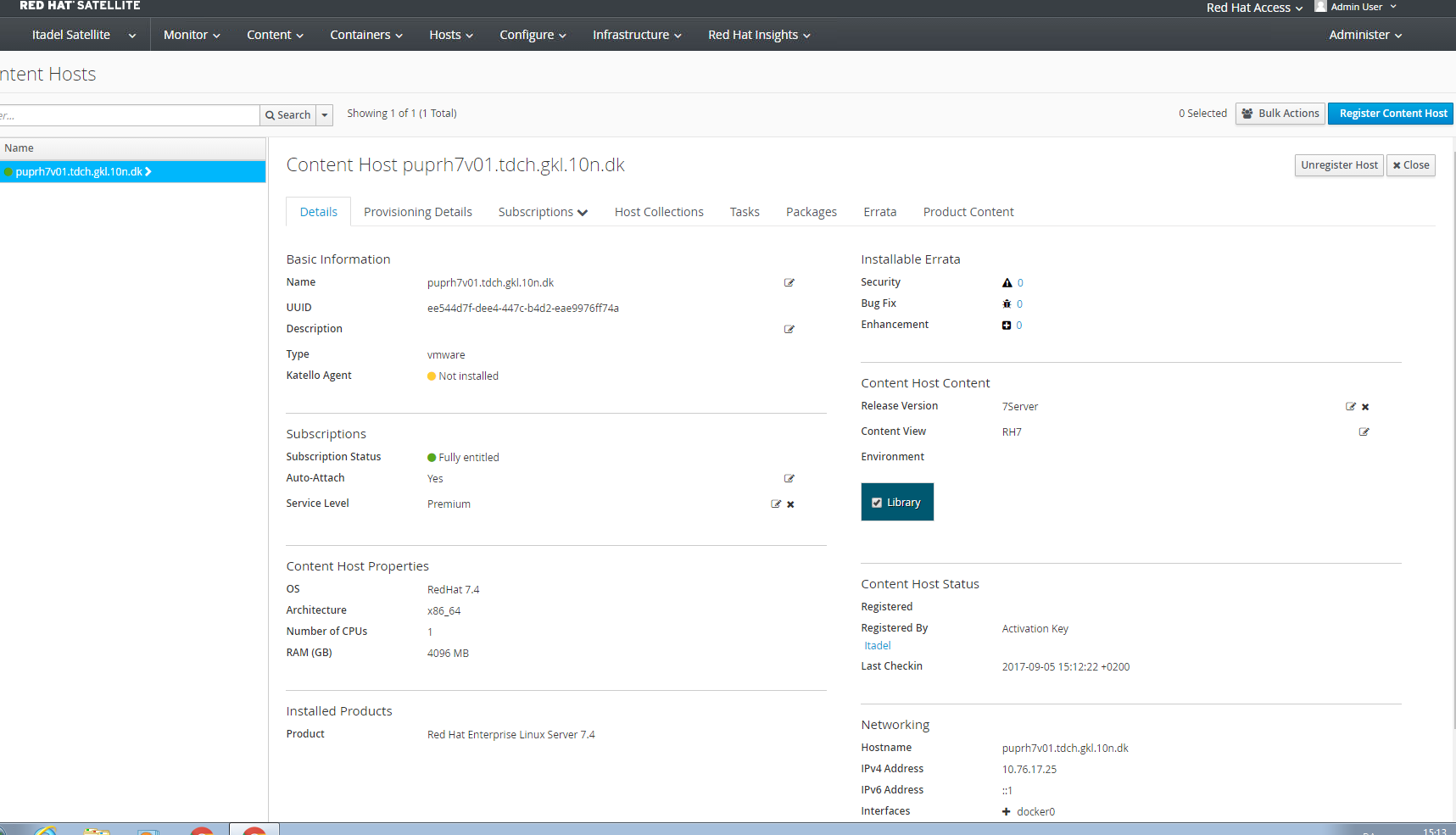Click the Search button

pos(288,115)
